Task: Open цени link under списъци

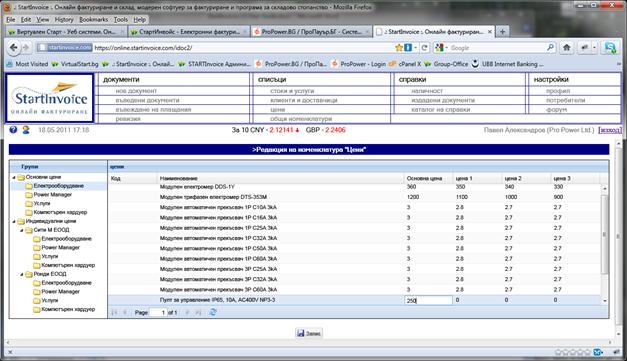Action: [x=278, y=110]
